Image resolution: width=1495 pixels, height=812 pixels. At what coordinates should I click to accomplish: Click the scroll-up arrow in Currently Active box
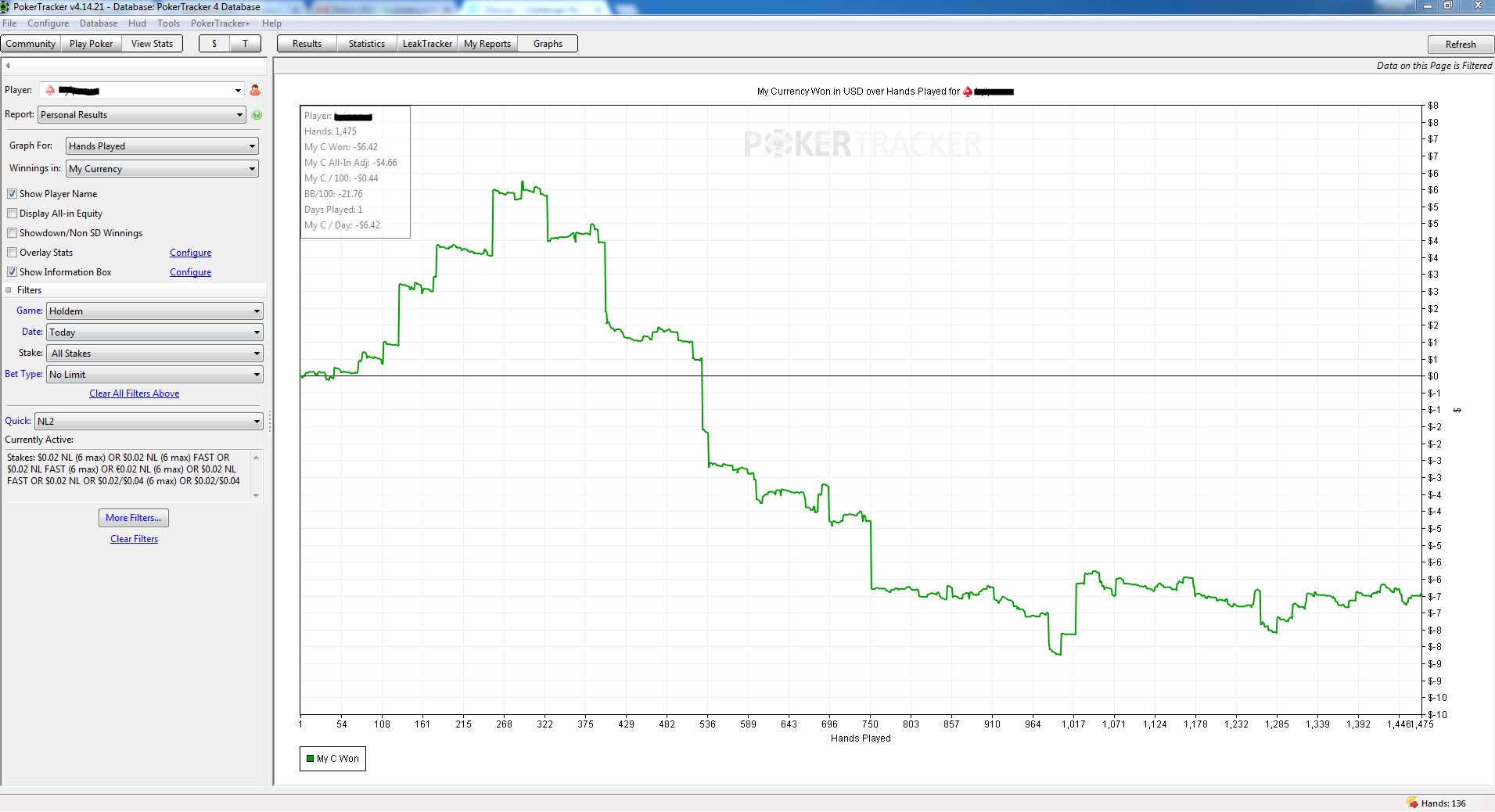tap(256, 458)
